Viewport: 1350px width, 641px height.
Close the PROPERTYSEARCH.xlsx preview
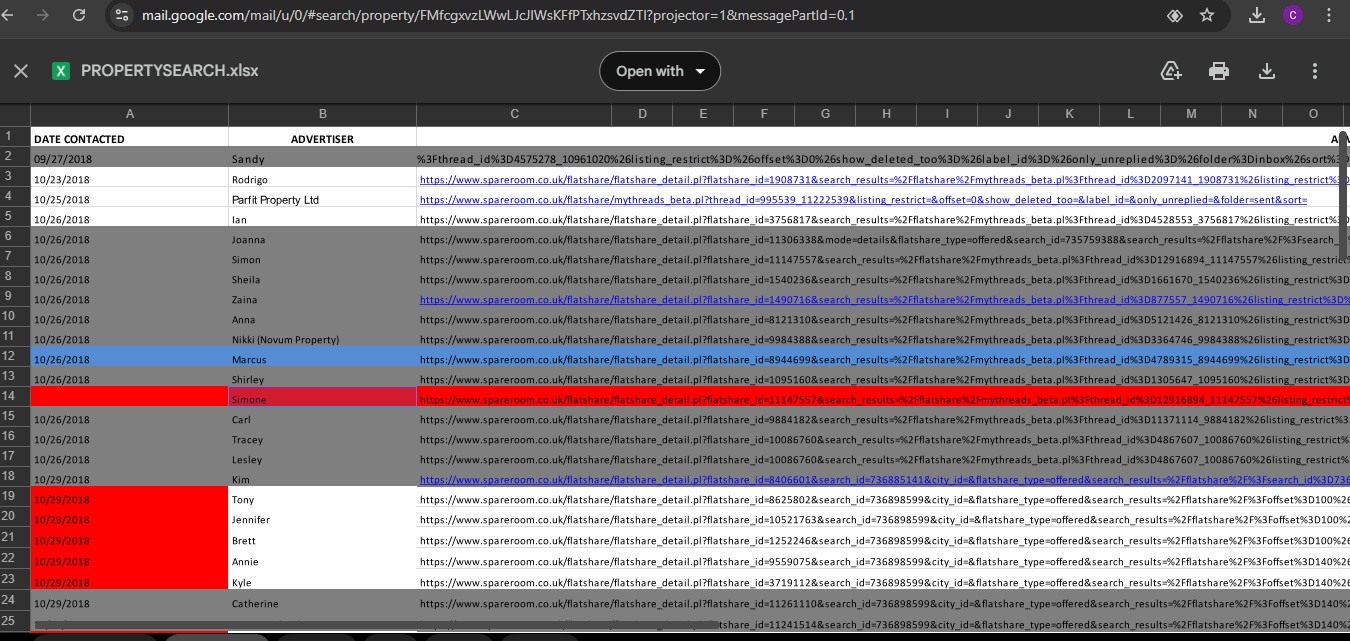tap(21, 71)
